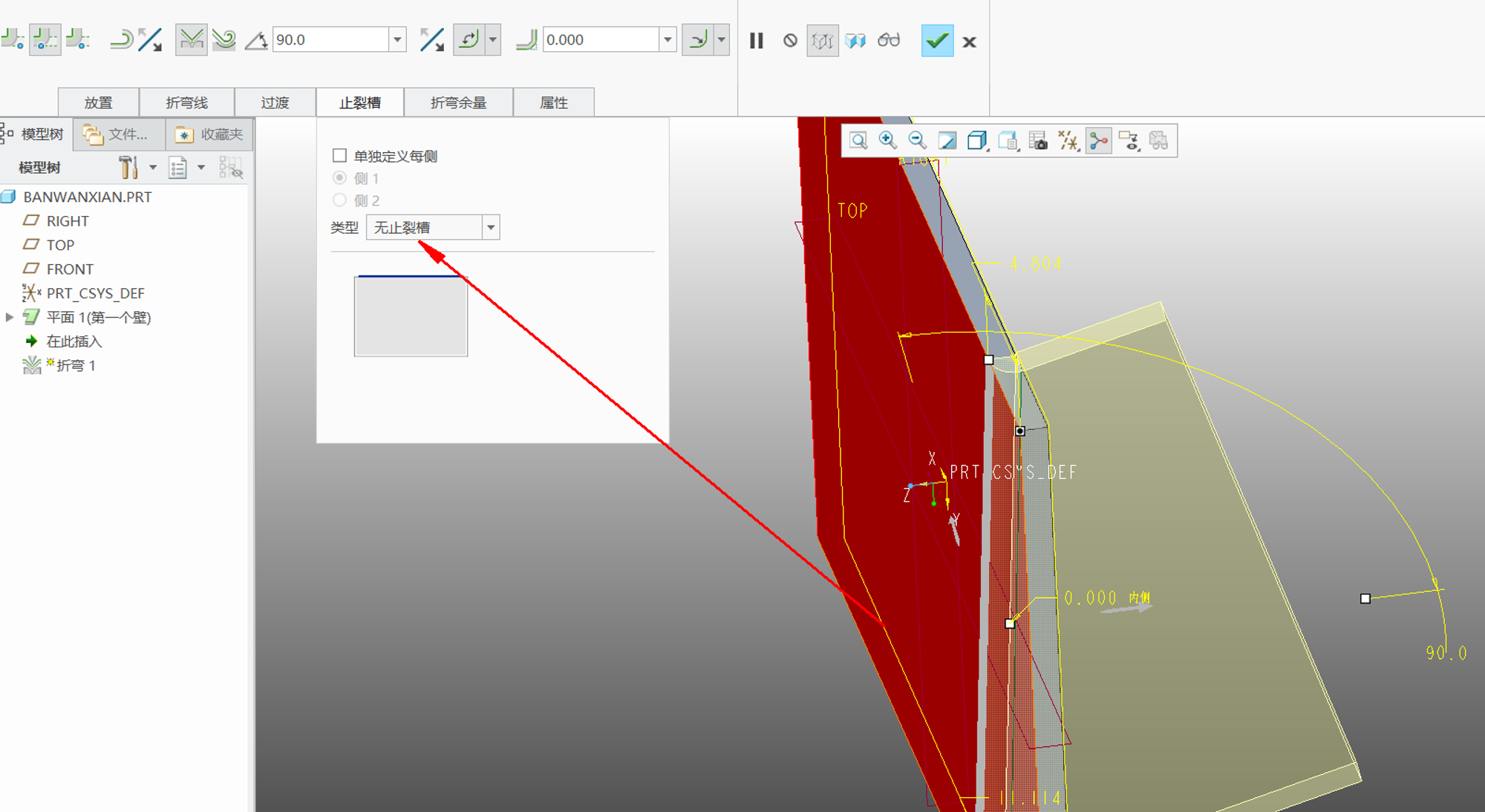
Task: Open the bend angle value dropdown
Action: [398, 39]
